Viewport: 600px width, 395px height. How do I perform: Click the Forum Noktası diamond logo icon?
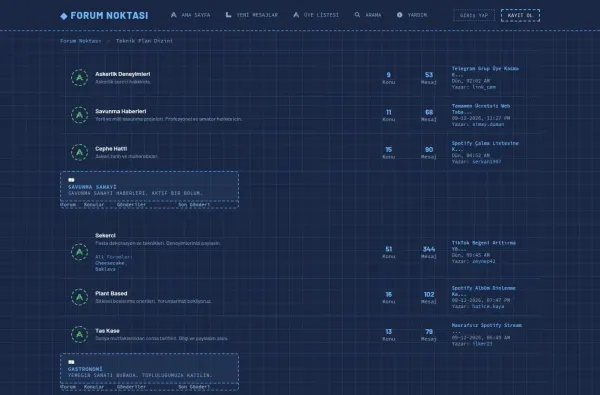[x=64, y=16]
